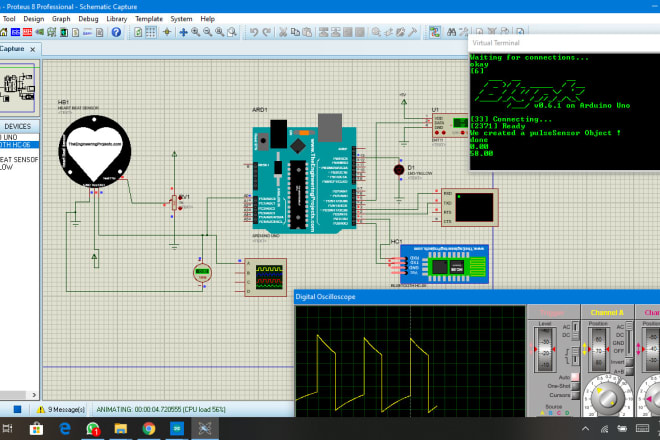Click the wire autorouter toolbar icon

pyautogui.click(x=435, y=32)
